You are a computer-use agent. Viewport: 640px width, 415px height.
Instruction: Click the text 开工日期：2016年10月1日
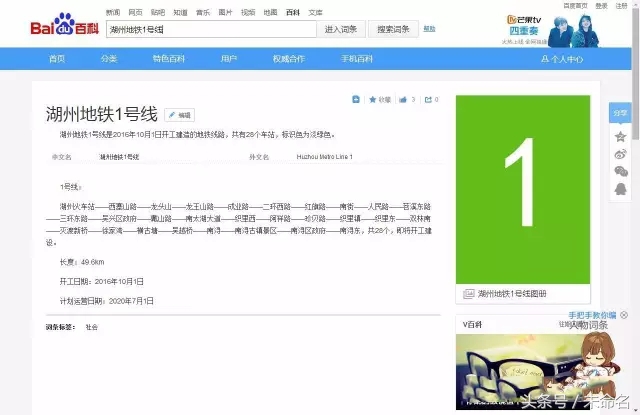click(102, 282)
